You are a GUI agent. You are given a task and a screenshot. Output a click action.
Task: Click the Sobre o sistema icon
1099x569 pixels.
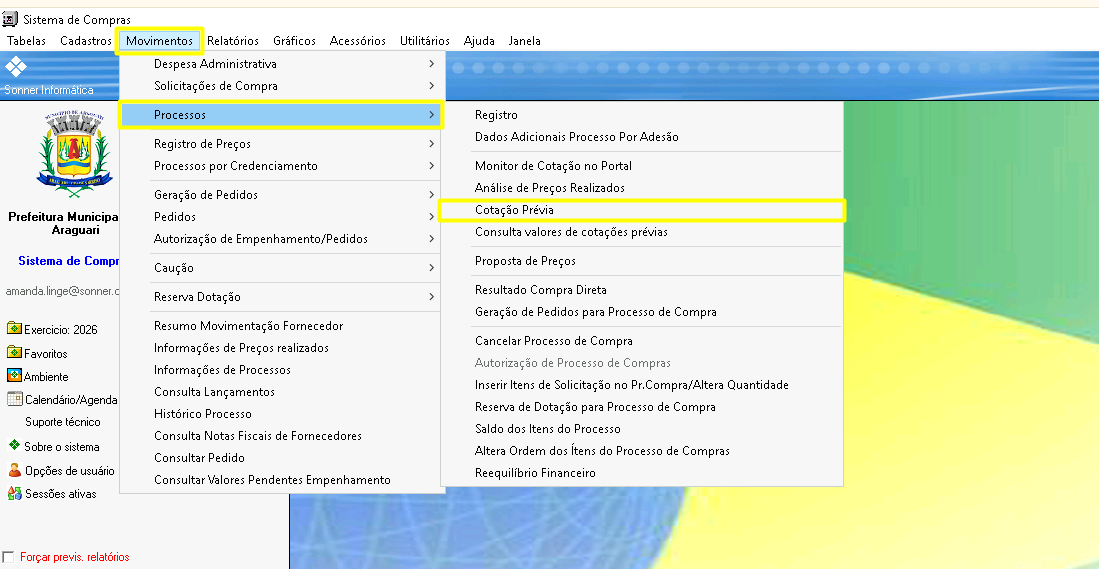click(x=14, y=446)
